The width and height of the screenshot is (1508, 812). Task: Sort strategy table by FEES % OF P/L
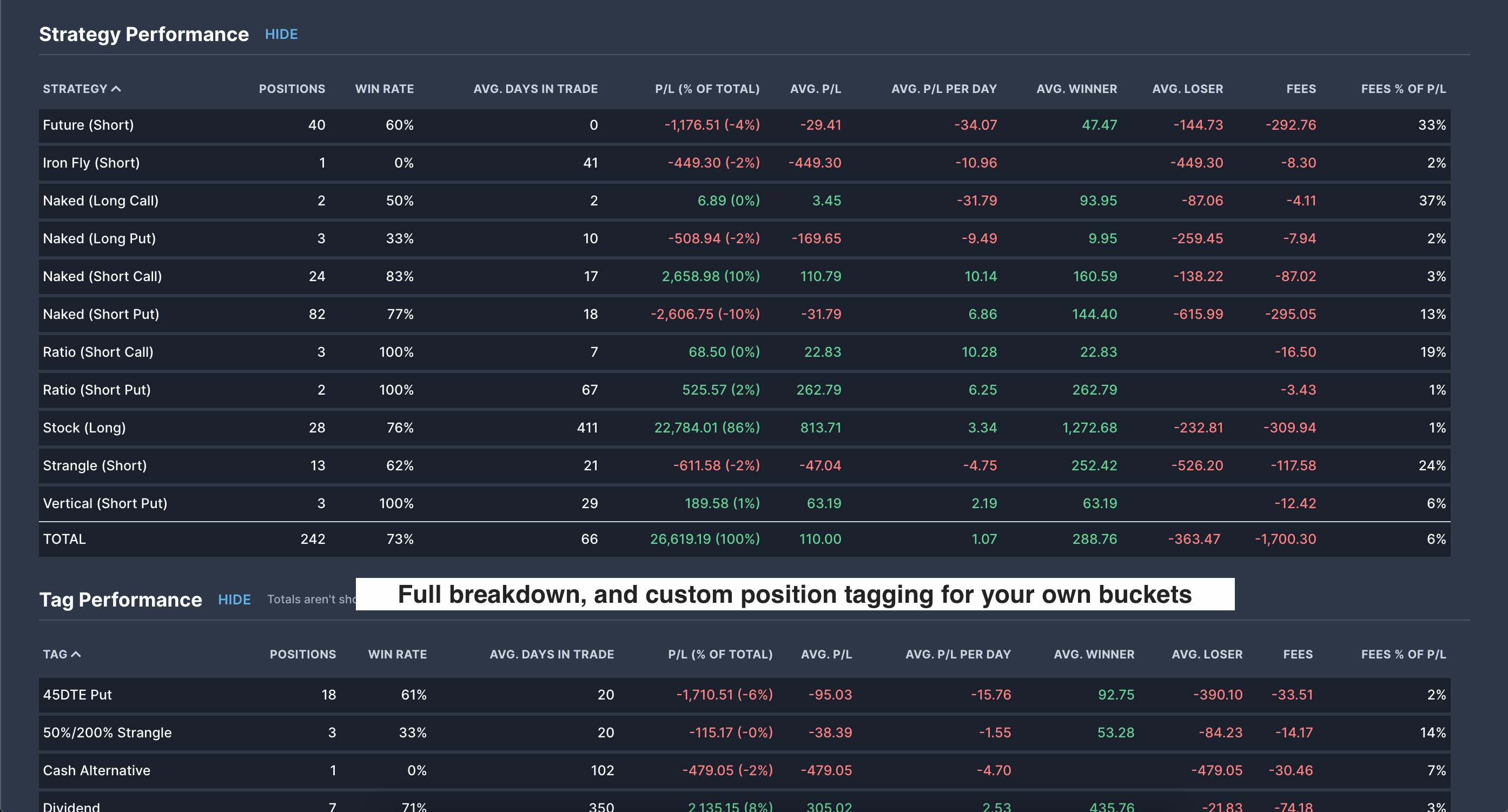coord(1403,89)
